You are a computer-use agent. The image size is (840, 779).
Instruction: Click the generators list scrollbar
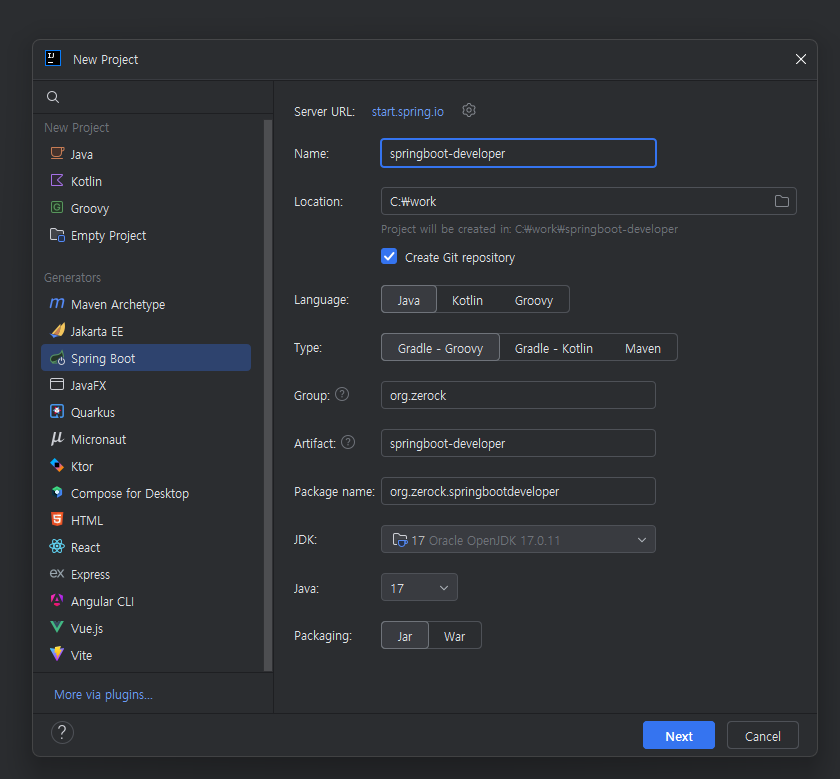point(268,395)
